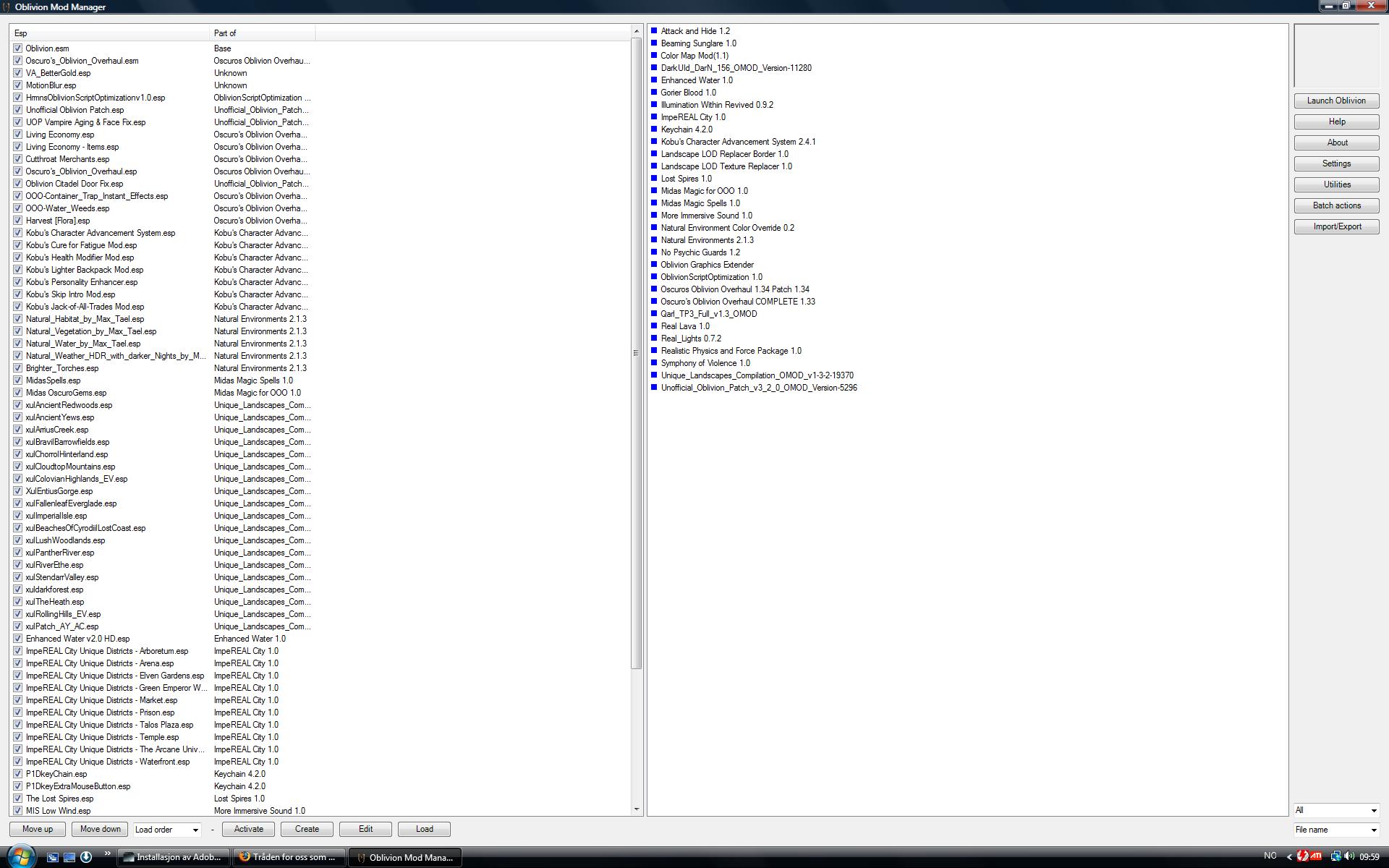Click Move up button
This screenshot has width=1389, height=868.
[38, 829]
